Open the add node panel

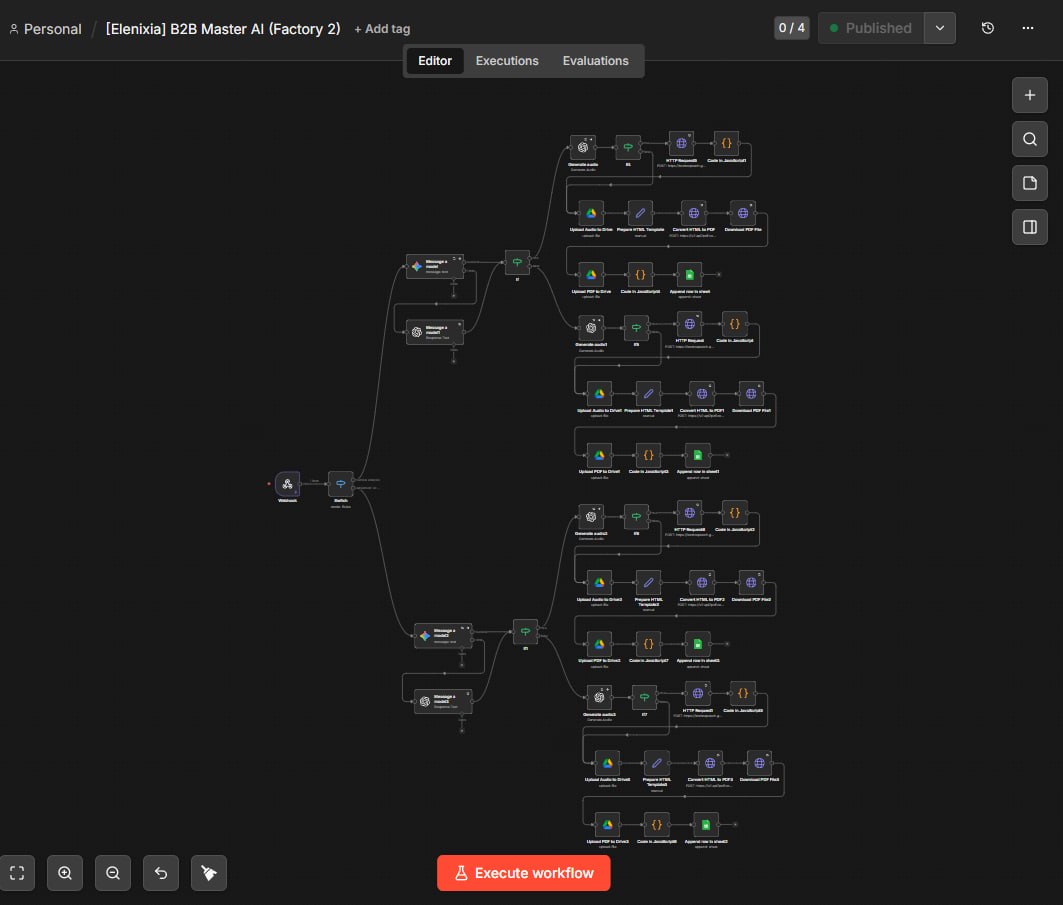coord(1030,96)
